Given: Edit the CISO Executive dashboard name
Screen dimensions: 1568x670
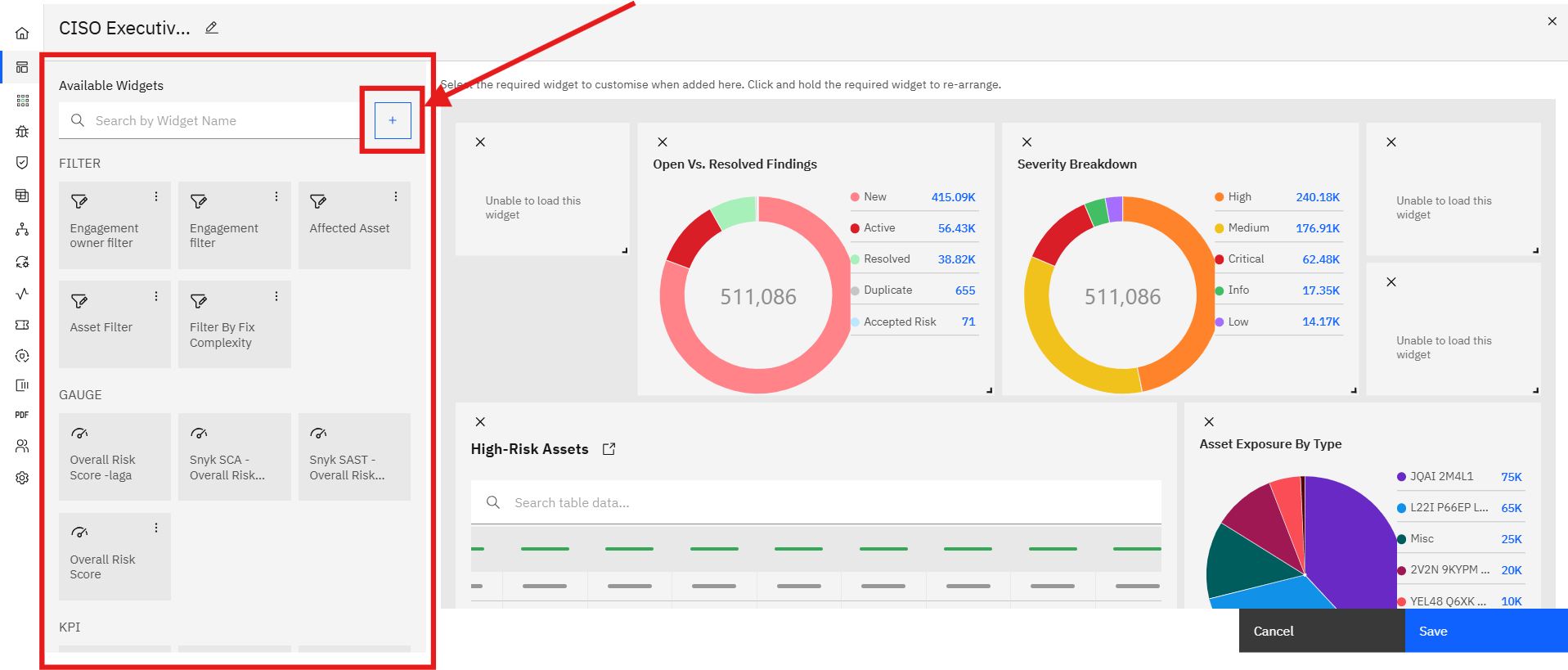Looking at the screenshot, I should [212, 28].
